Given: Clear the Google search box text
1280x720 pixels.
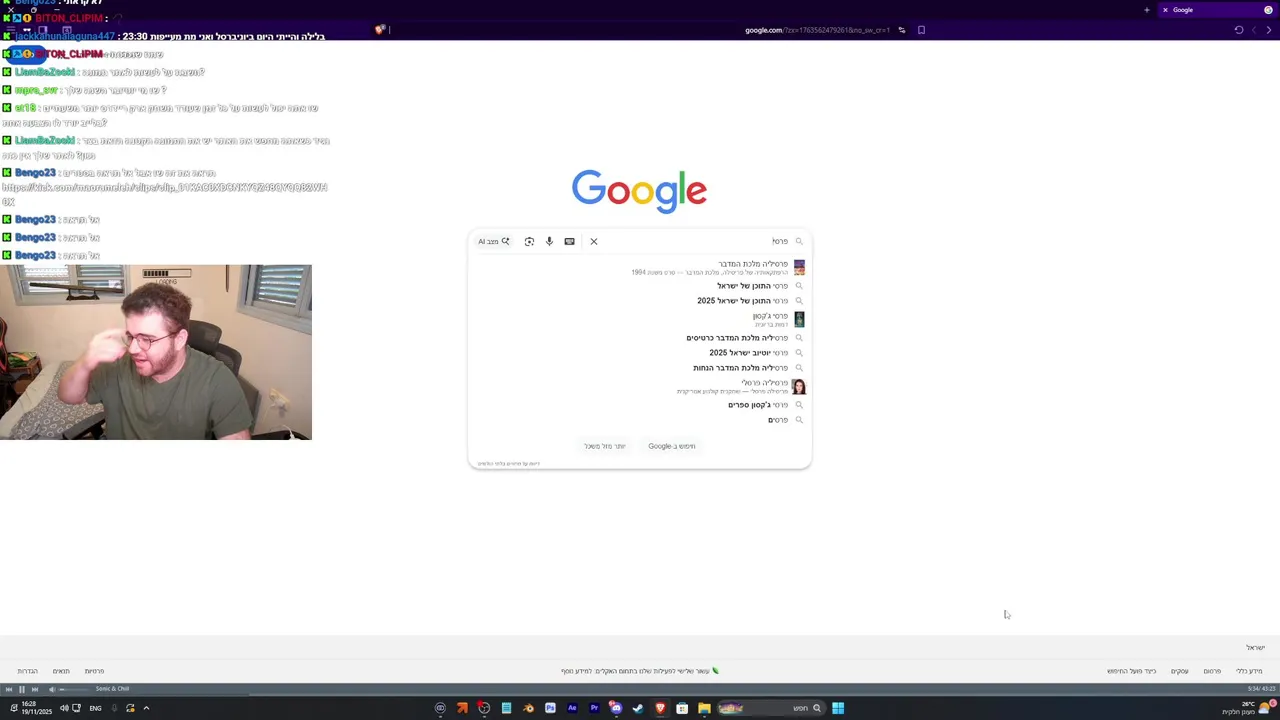Looking at the screenshot, I should [593, 241].
